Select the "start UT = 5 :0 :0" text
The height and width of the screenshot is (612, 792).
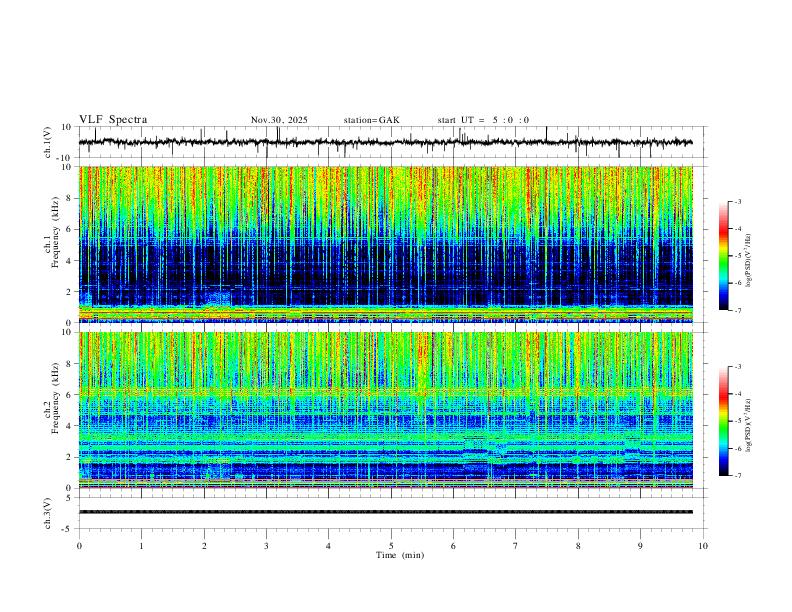pos(483,120)
